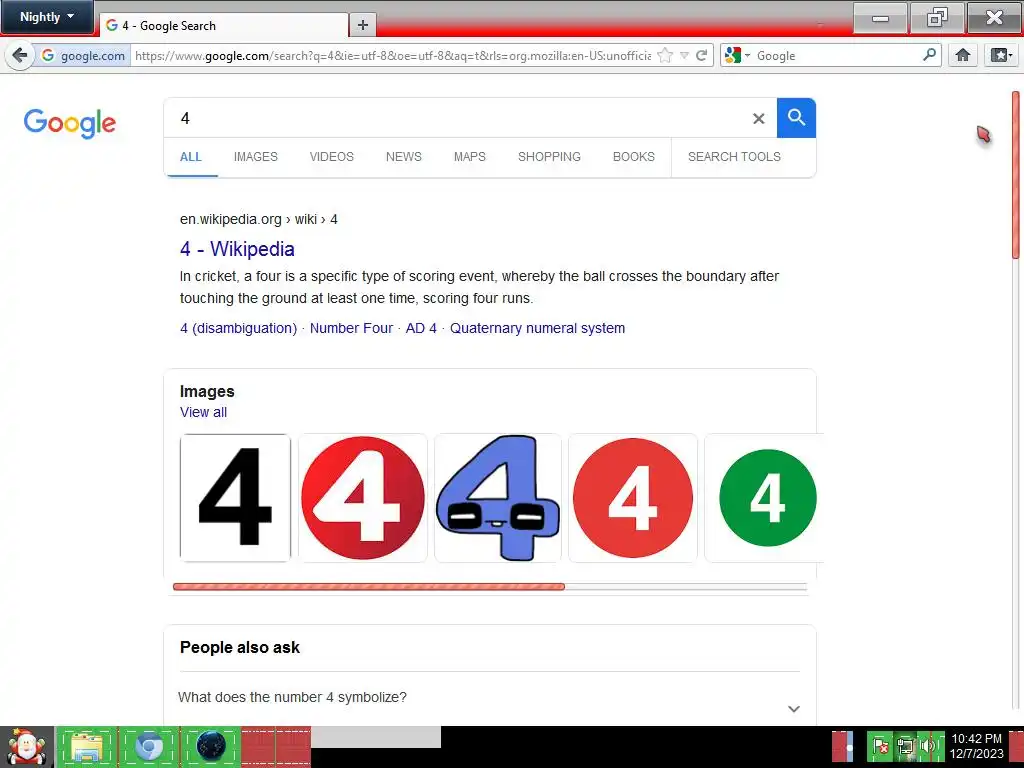
Task: Click the page vertical scrollbar thumb
Action: pos(1016,175)
